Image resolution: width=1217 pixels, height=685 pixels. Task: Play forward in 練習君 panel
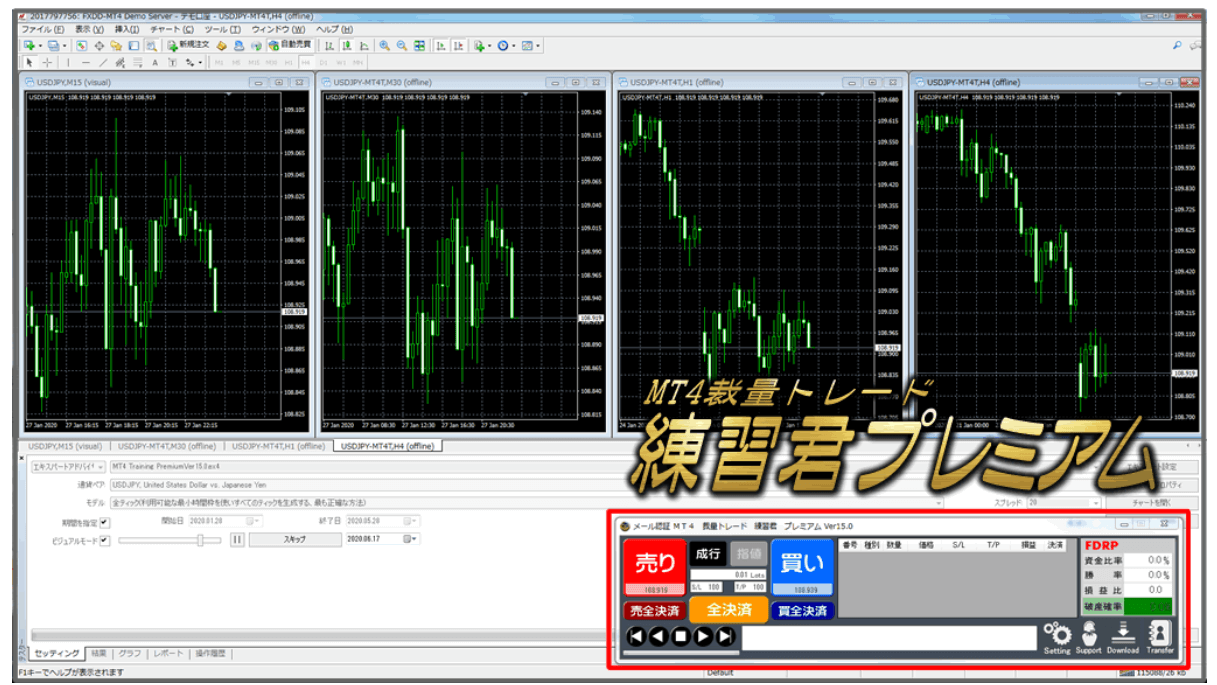703,636
